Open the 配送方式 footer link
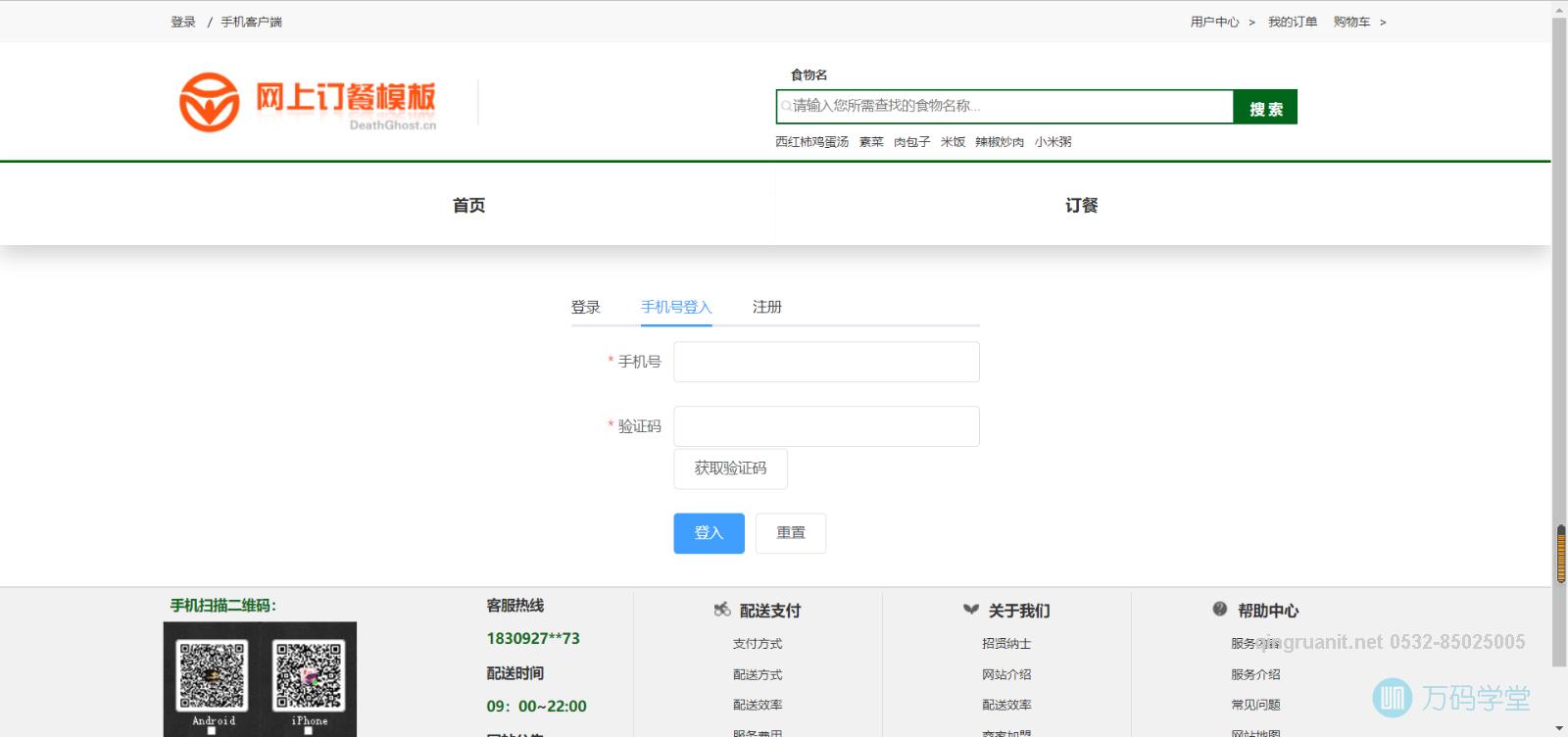 click(x=758, y=674)
